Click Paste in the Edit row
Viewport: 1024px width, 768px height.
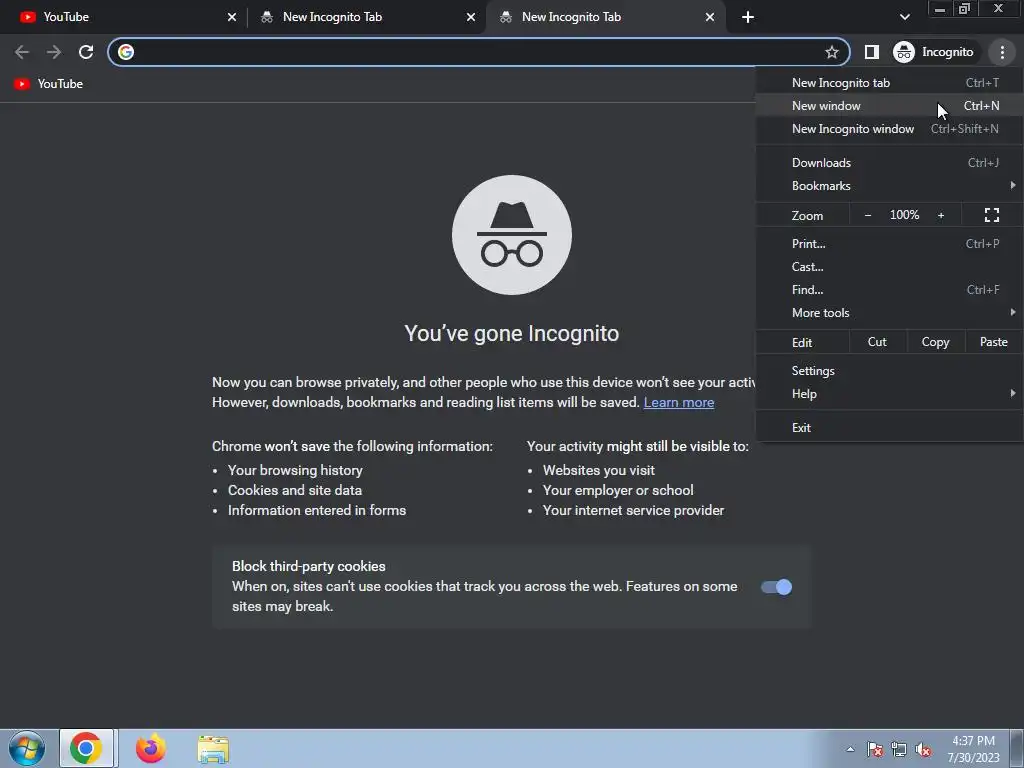coord(993,342)
